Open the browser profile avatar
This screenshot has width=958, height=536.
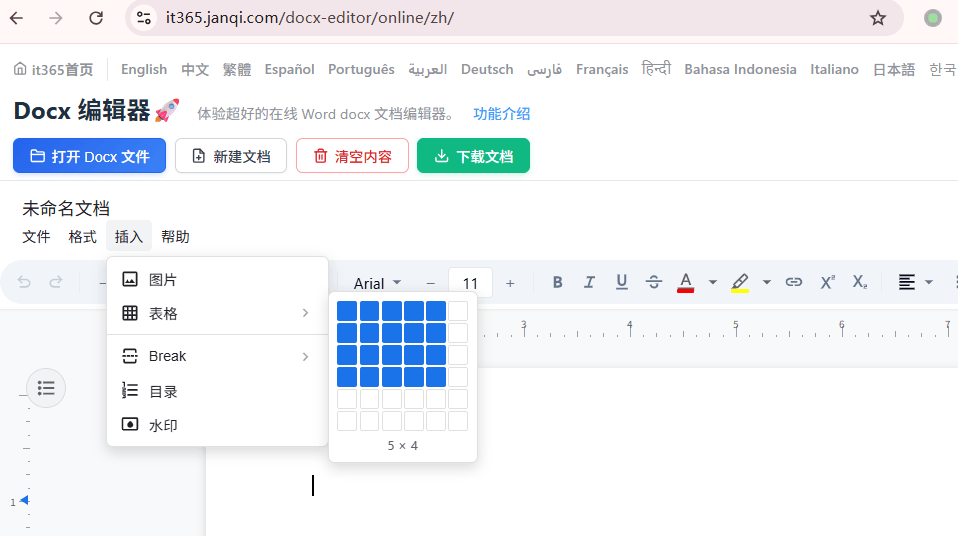click(x=932, y=18)
